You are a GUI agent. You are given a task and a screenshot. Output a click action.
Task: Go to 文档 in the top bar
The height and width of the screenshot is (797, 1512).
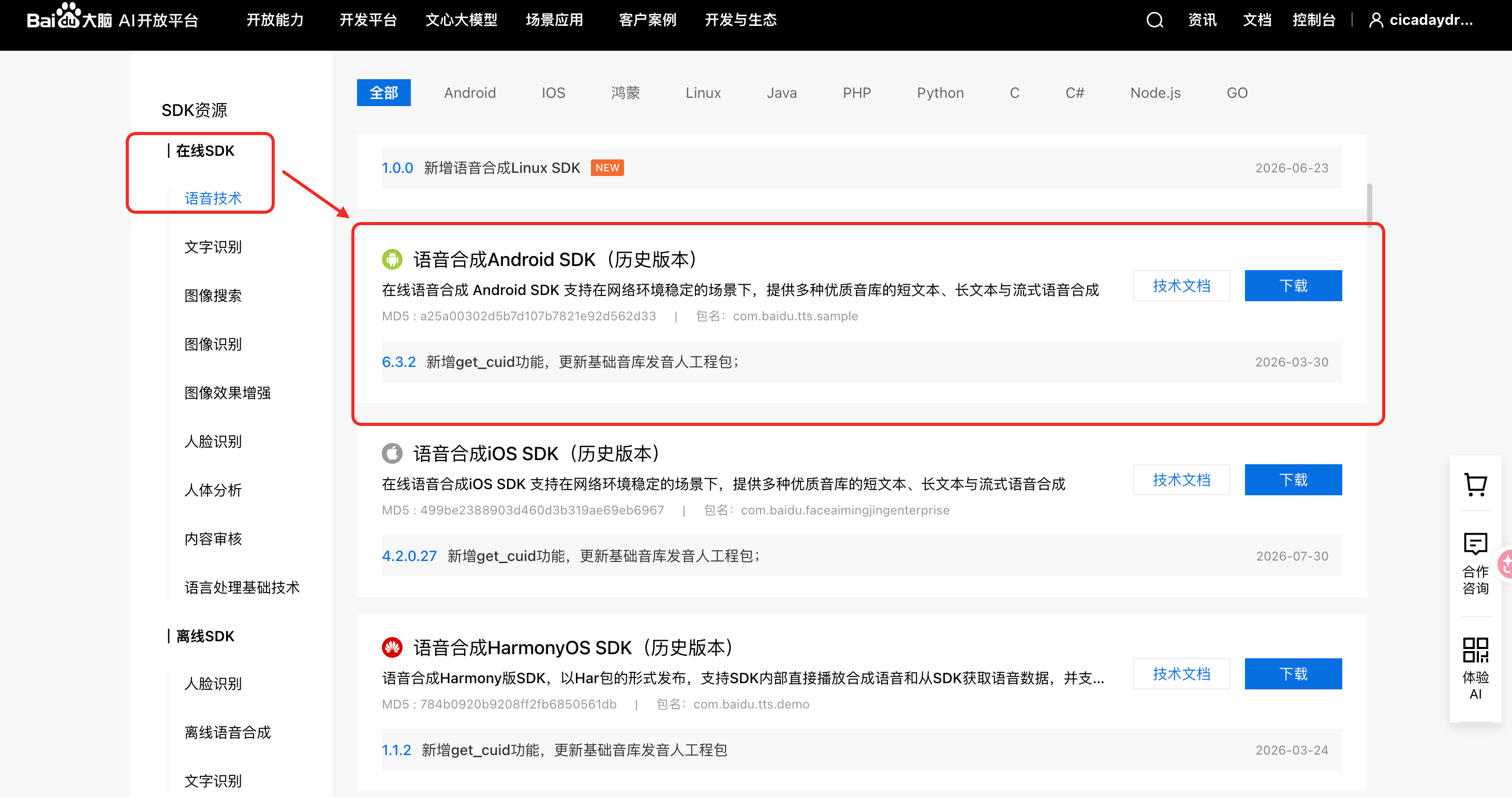pyautogui.click(x=1257, y=20)
